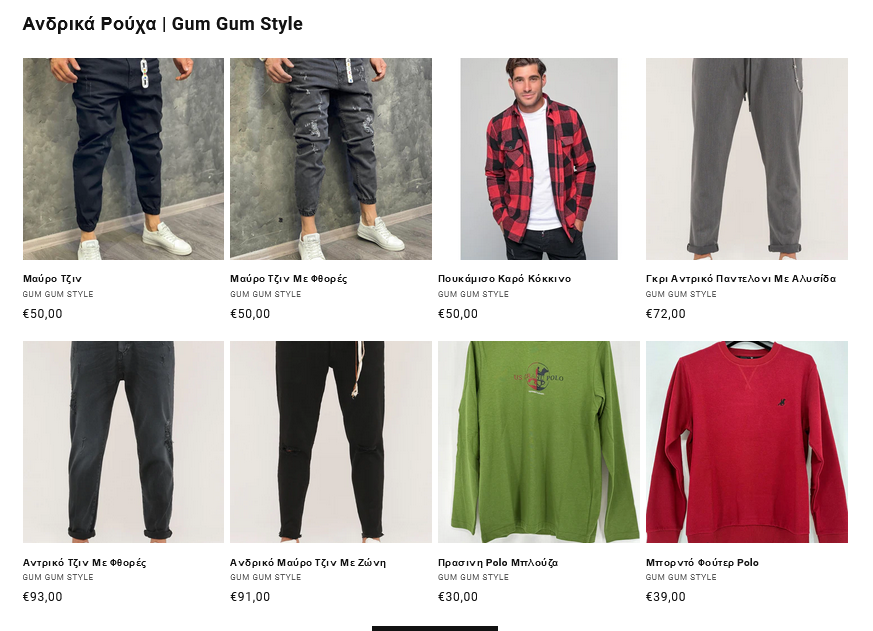
Task: Open the grey trousers with chain image
Action: pos(747,159)
